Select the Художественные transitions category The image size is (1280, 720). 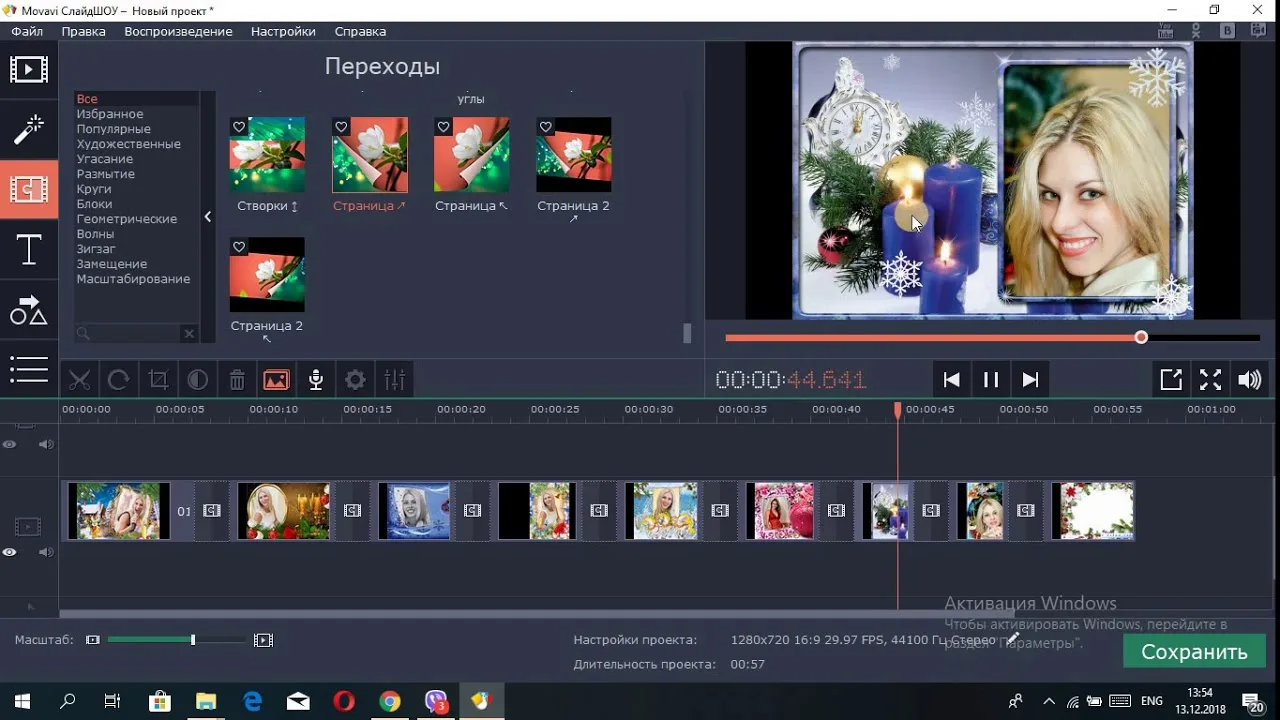point(129,144)
